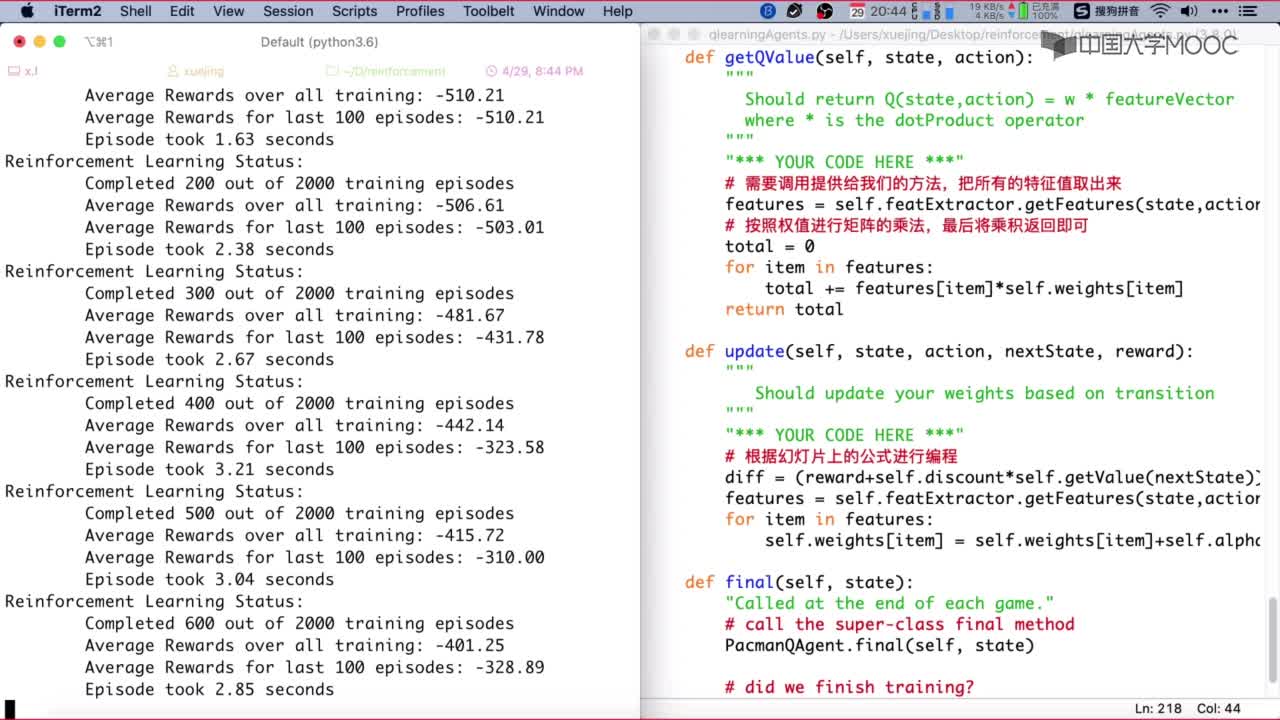
Task: Open the Toolbelt menu
Action: 489,11
